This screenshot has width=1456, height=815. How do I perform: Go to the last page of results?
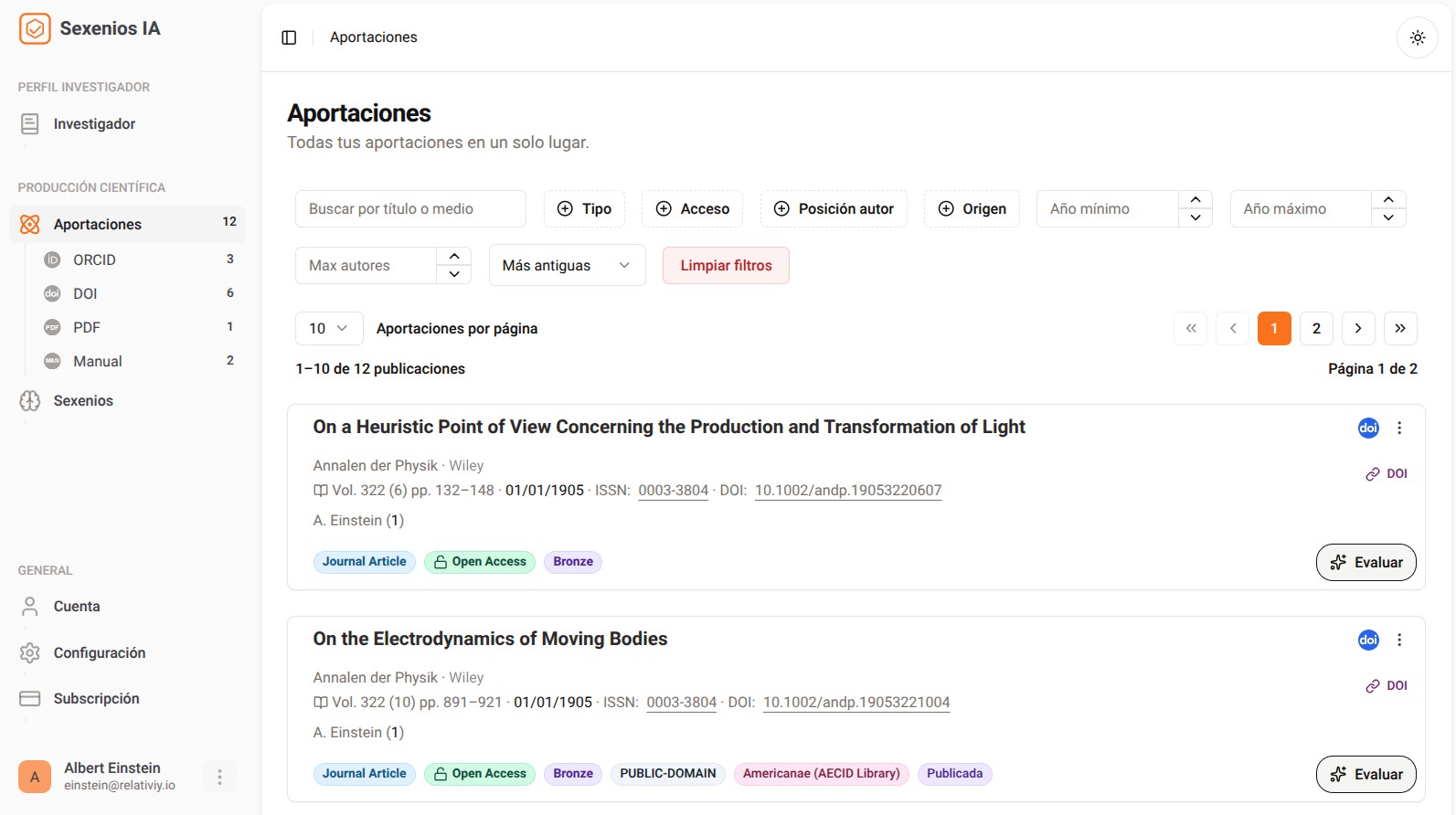[x=1399, y=328]
